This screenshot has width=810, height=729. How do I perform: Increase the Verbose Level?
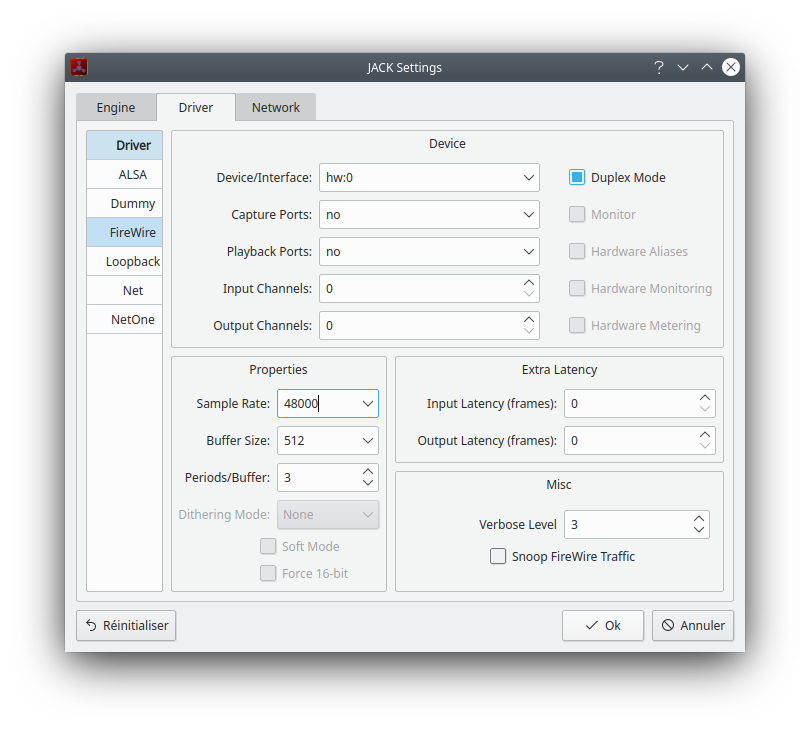click(699, 519)
